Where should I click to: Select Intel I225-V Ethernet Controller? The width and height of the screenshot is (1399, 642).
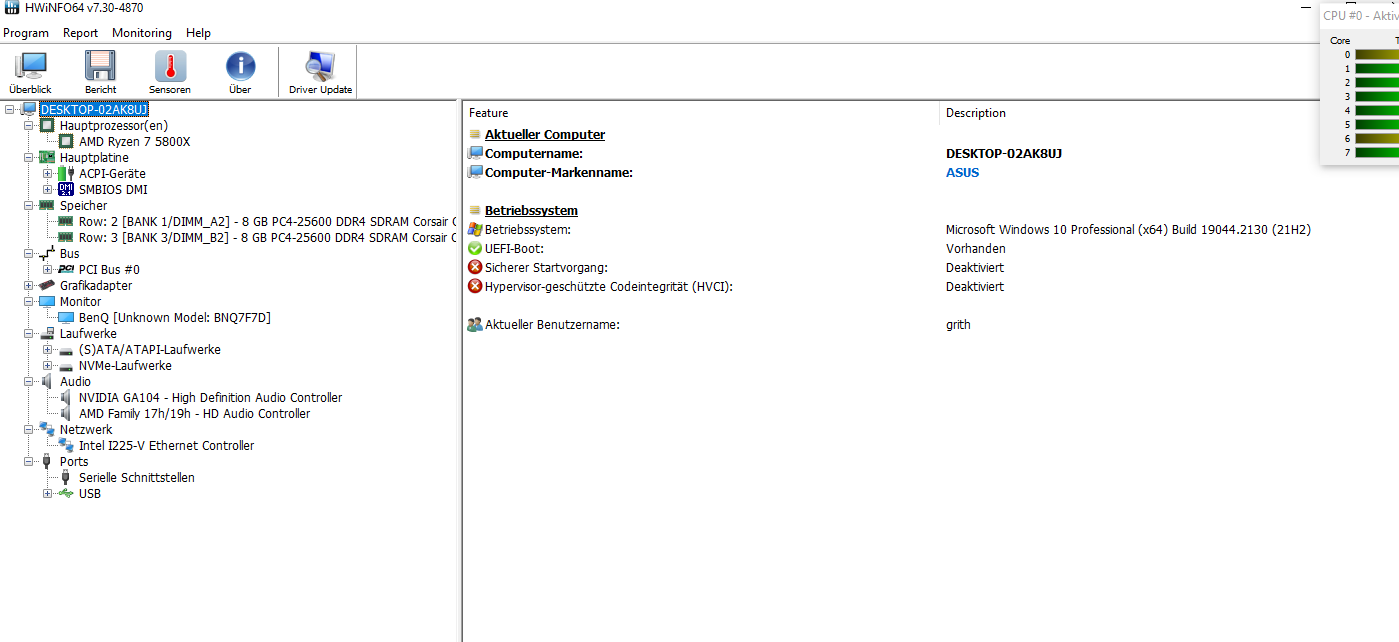166,445
